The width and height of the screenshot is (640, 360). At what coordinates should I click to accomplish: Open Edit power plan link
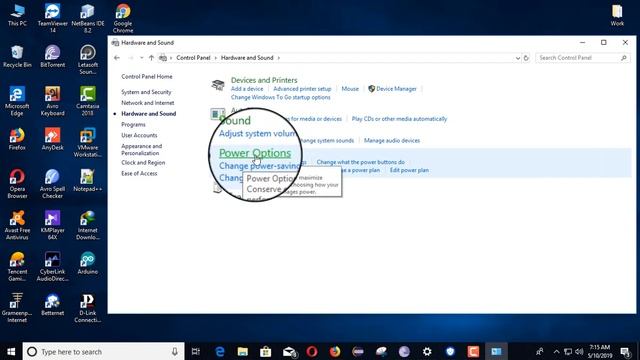pos(409,170)
